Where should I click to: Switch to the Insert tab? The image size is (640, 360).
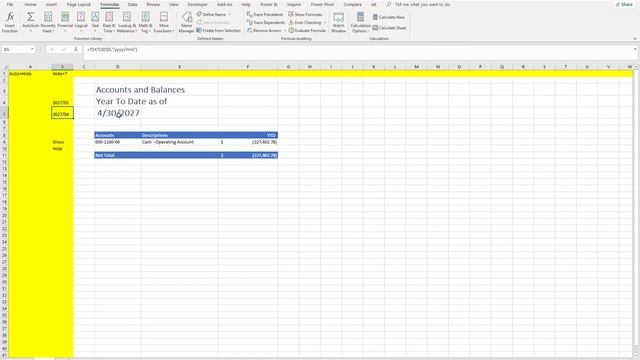tap(51, 4)
